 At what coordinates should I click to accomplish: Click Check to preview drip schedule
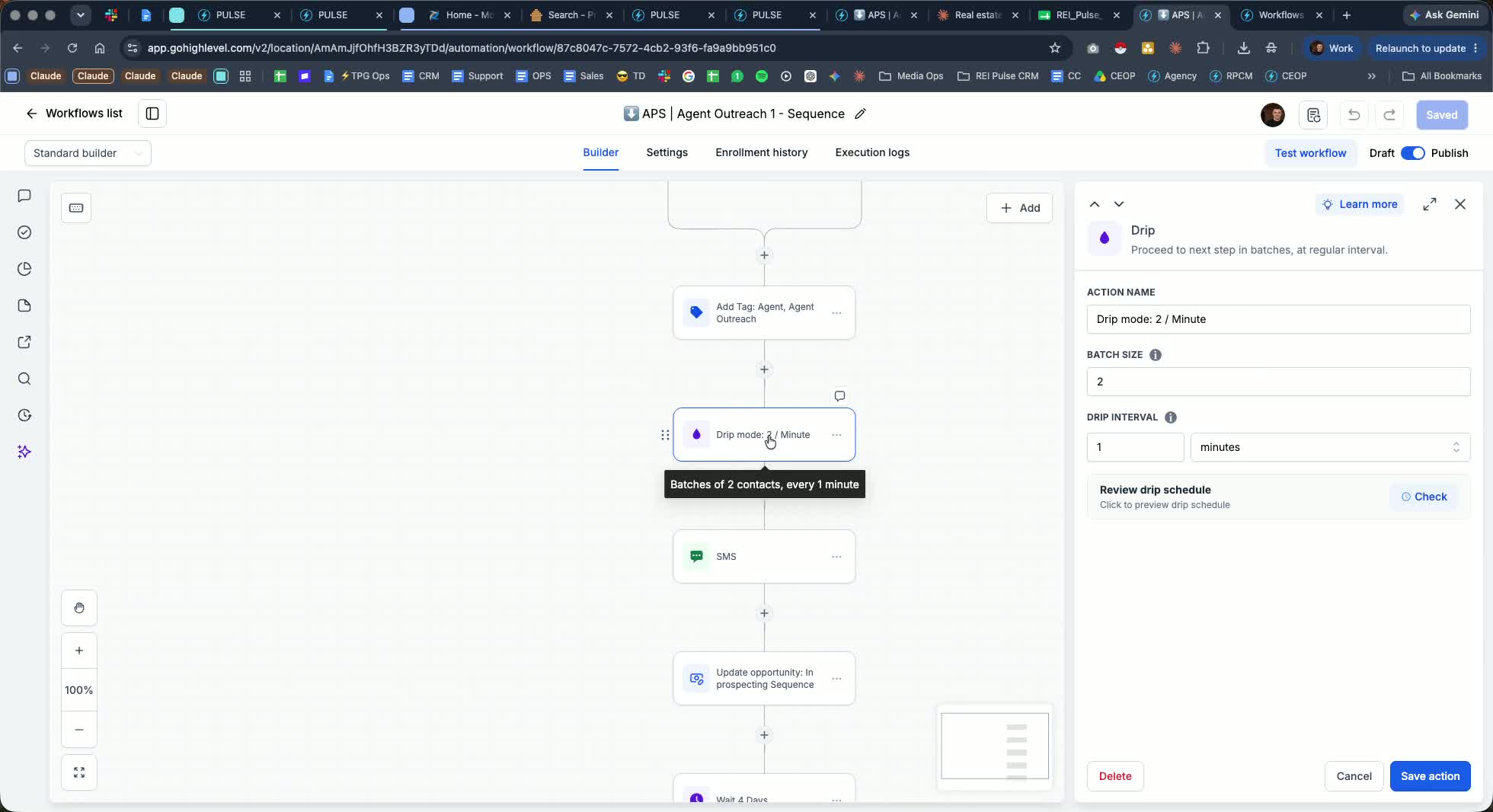[1424, 497]
